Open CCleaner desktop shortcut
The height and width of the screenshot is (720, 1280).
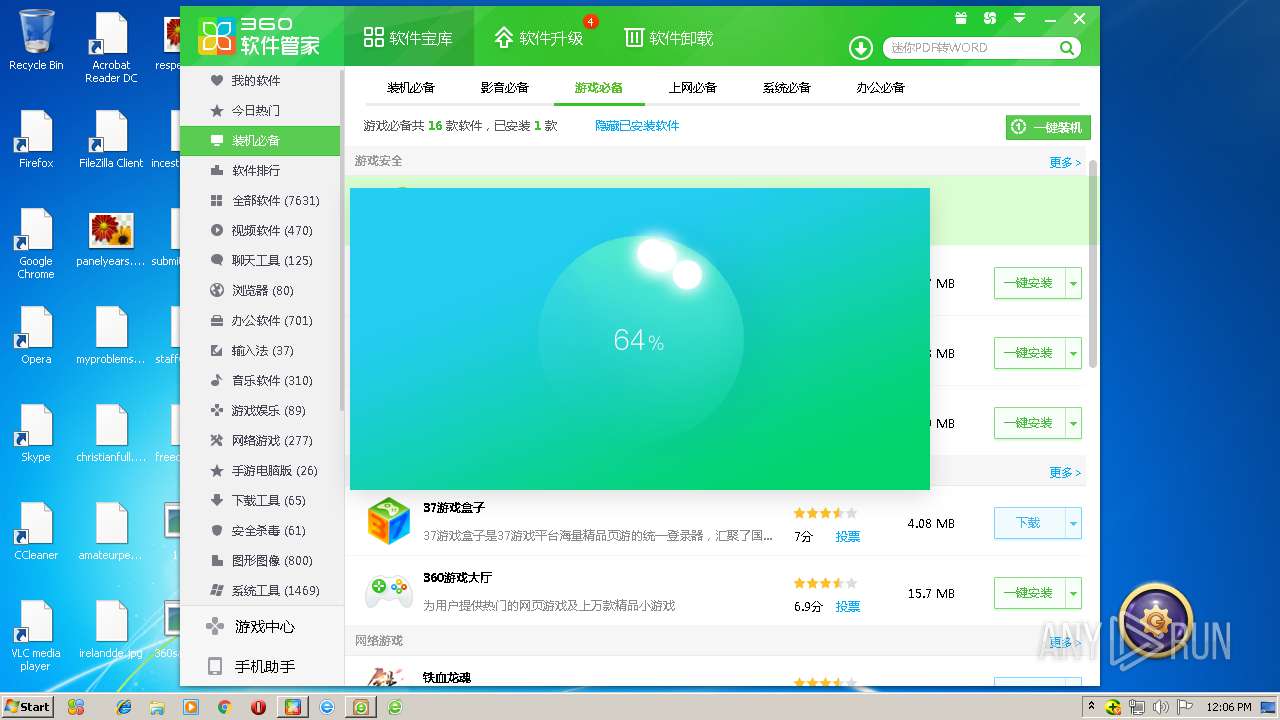click(x=36, y=531)
